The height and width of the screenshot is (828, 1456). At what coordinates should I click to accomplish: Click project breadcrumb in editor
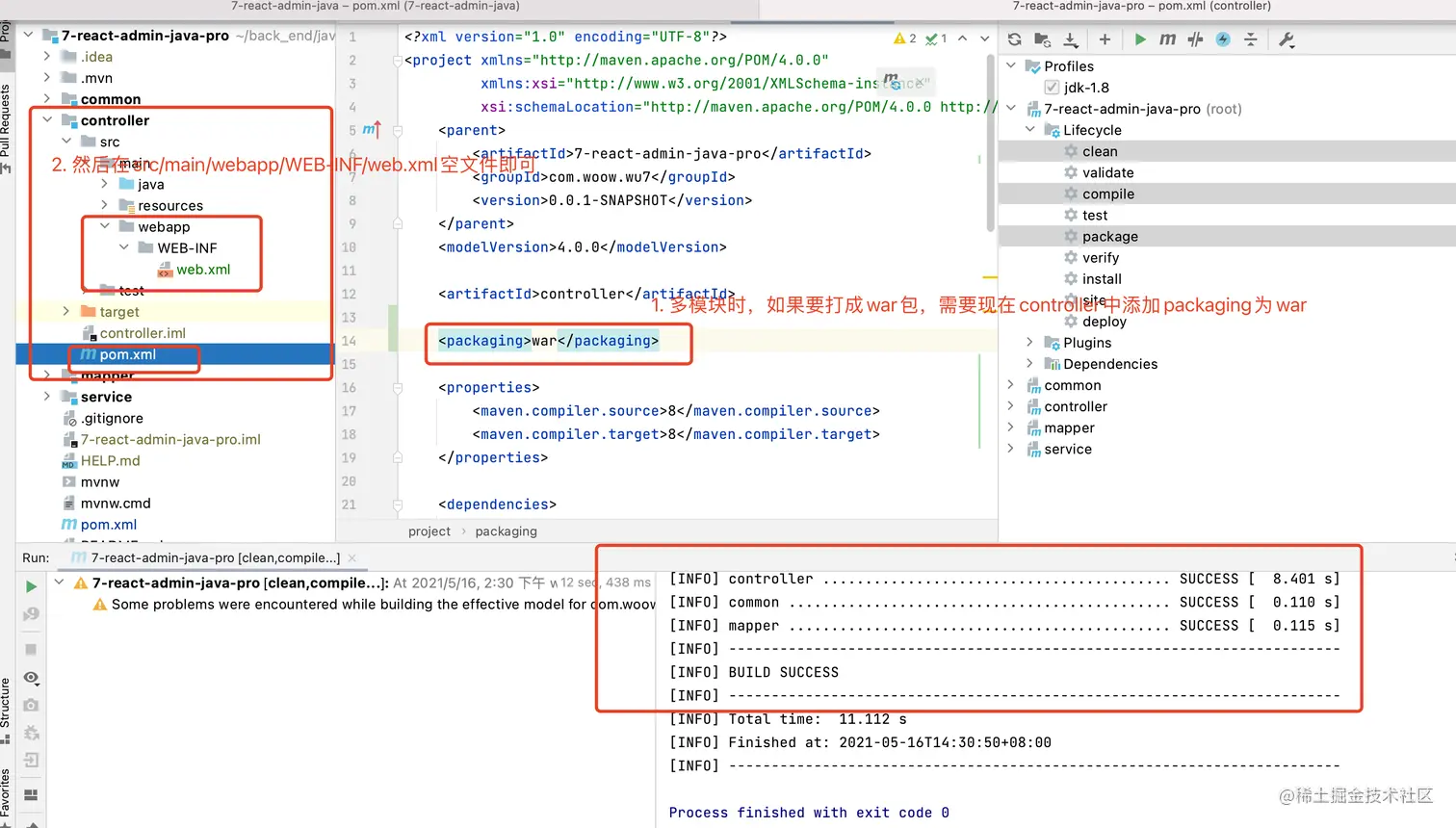[429, 531]
